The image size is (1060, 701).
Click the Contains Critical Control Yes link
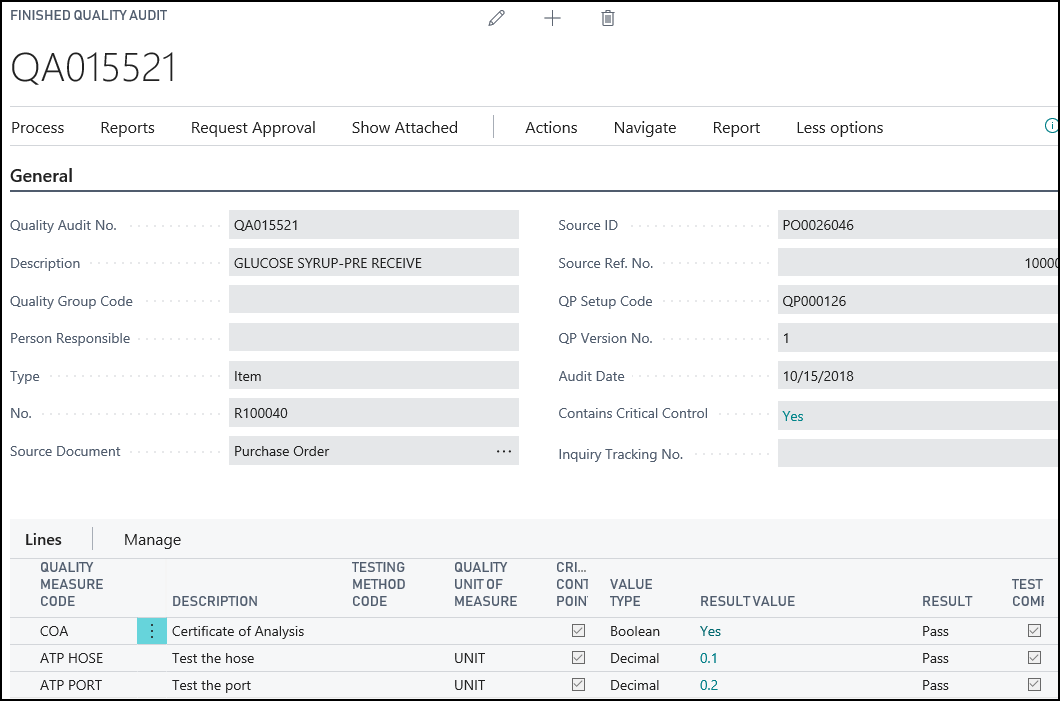pos(793,416)
